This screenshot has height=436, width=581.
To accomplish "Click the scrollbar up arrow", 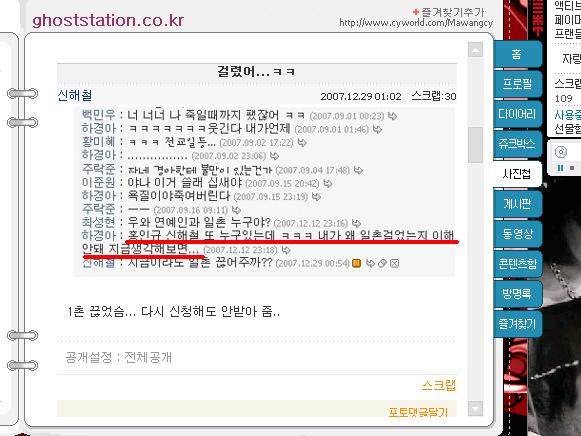I will [x=475, y=50].
